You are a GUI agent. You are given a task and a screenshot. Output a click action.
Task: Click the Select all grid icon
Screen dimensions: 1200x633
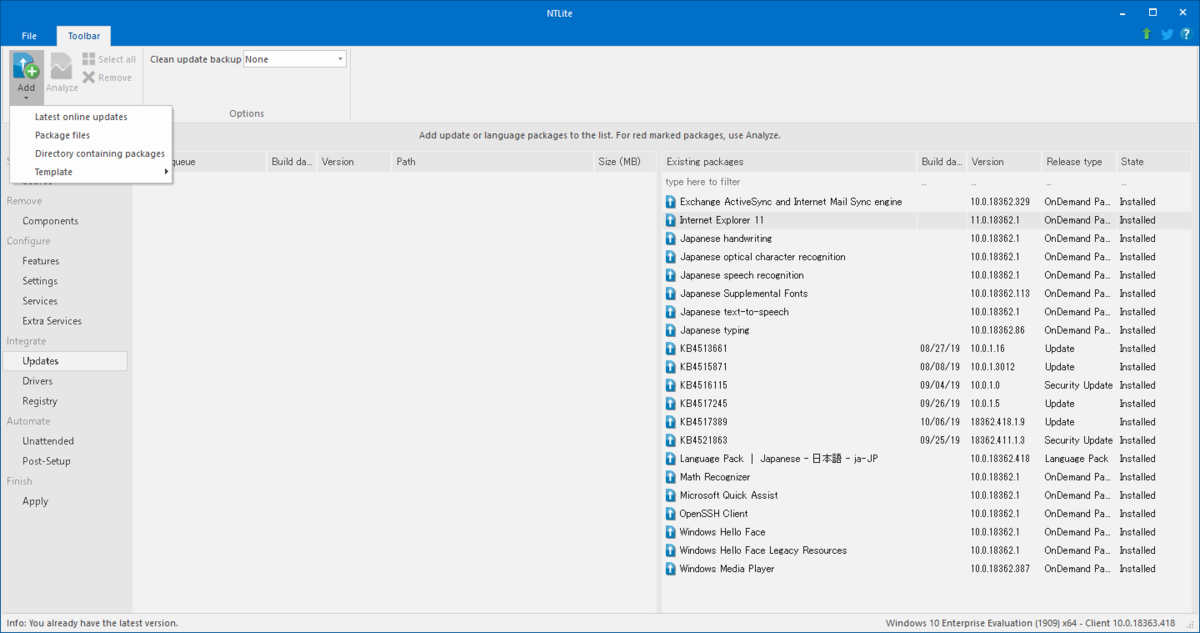point(89,59)
